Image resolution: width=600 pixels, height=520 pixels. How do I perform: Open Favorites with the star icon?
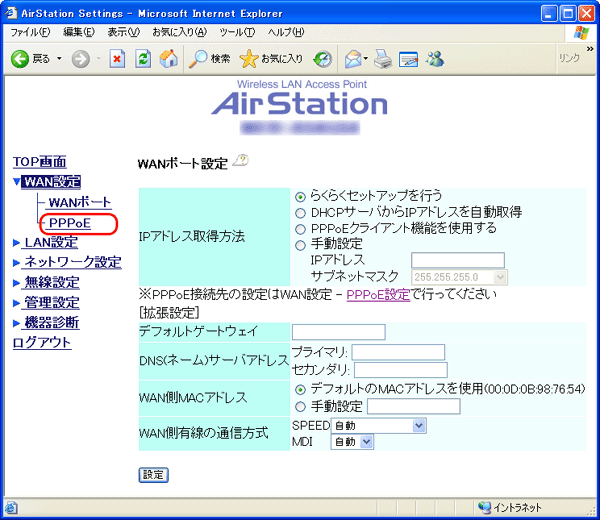tap(249, 59)
